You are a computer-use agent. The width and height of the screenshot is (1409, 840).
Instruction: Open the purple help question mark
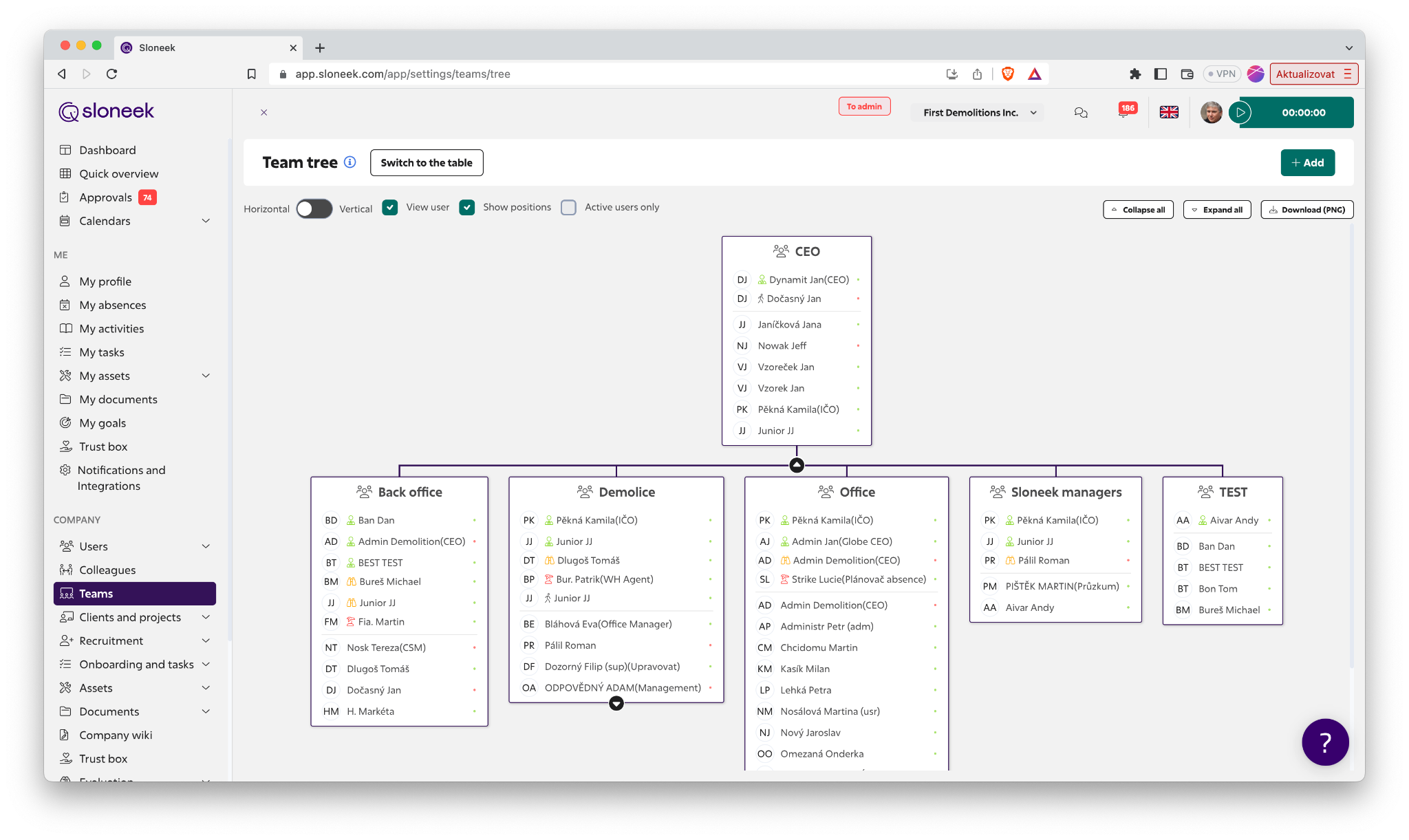pos(1325,742)
